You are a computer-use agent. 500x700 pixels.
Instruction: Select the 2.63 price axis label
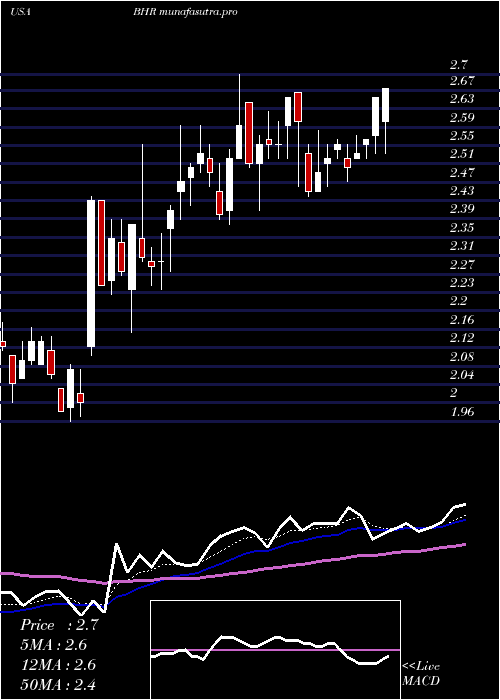462,99
